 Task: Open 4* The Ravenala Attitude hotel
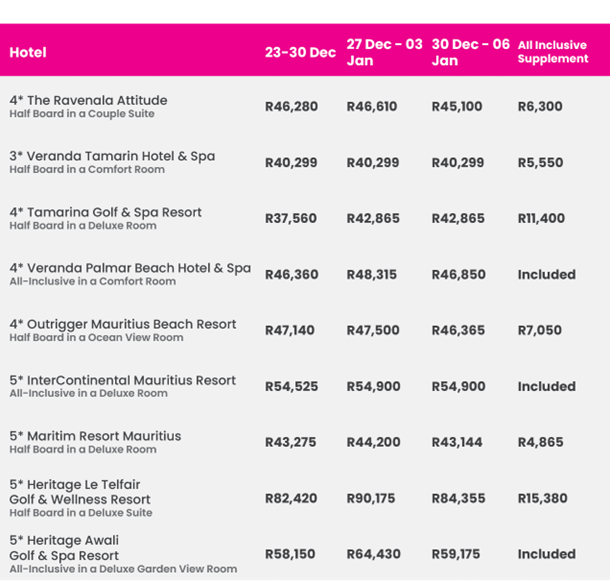tap(88, 100)
